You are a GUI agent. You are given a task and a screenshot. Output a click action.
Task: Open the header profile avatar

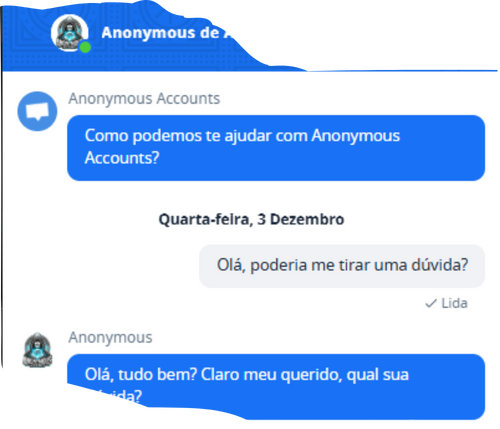click(69, 33)
